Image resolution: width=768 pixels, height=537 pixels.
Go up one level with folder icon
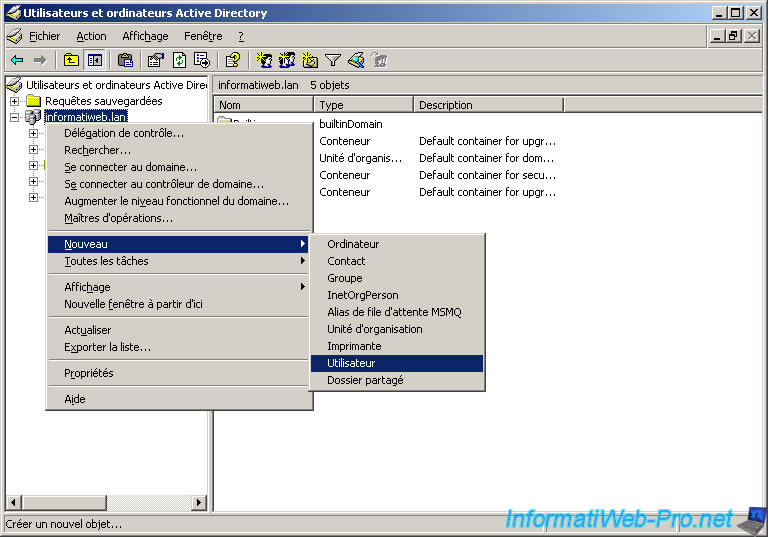point(72,60)
